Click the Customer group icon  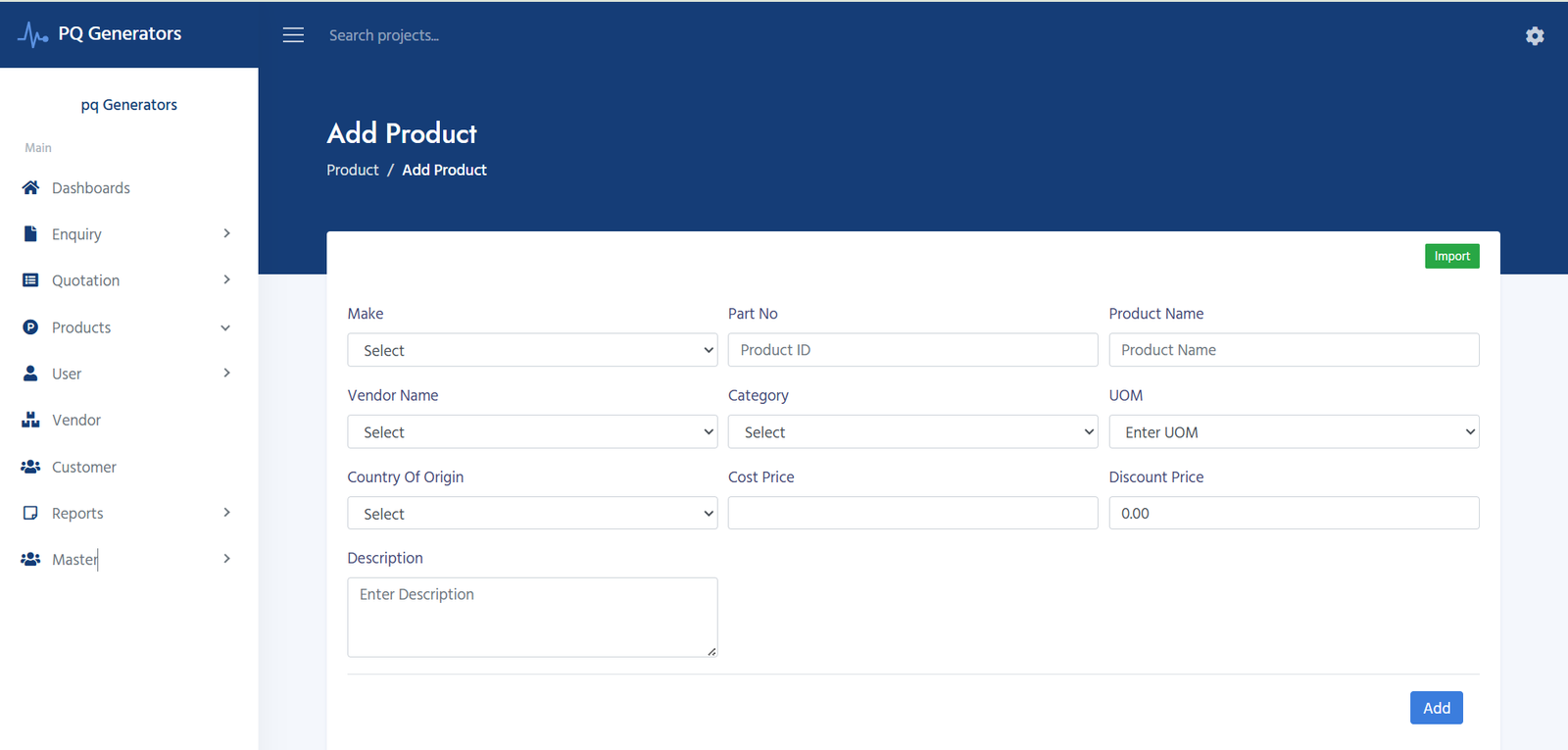tap(30, 467)
